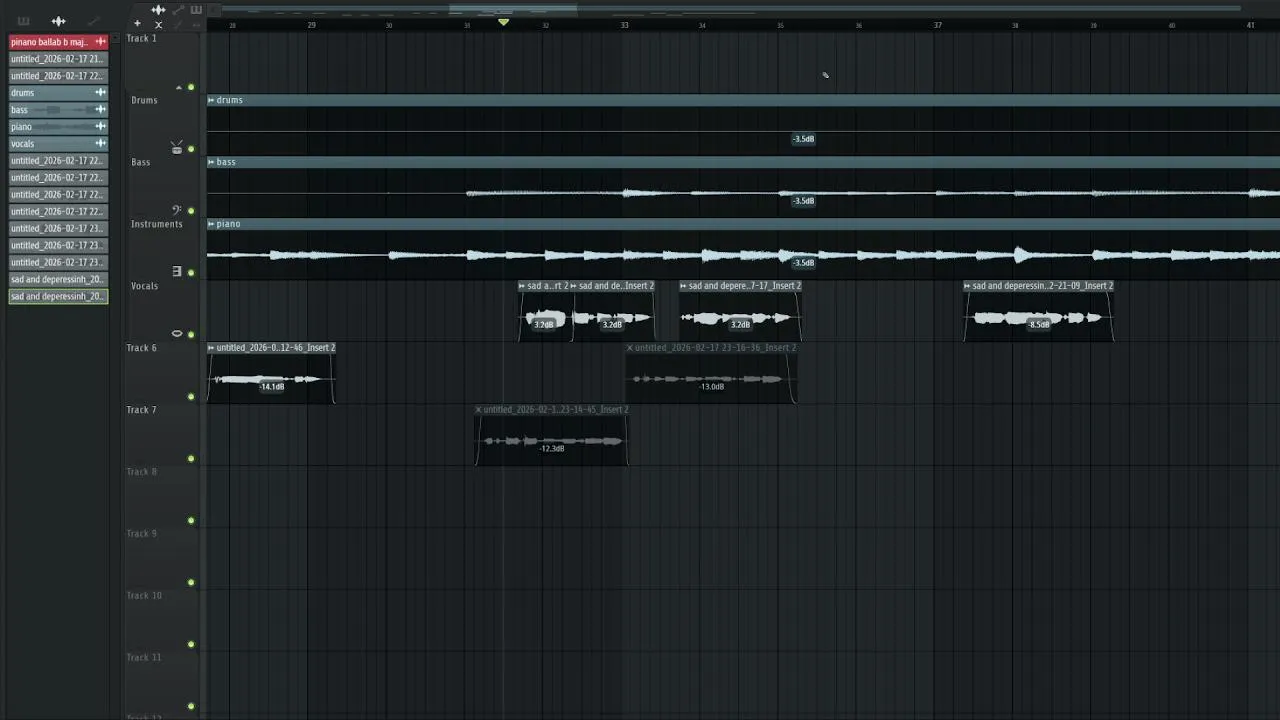This screenshot has height=720, width=1280.
Task: Open the bass clip menu arrow
Action: [x=211, y=162]
